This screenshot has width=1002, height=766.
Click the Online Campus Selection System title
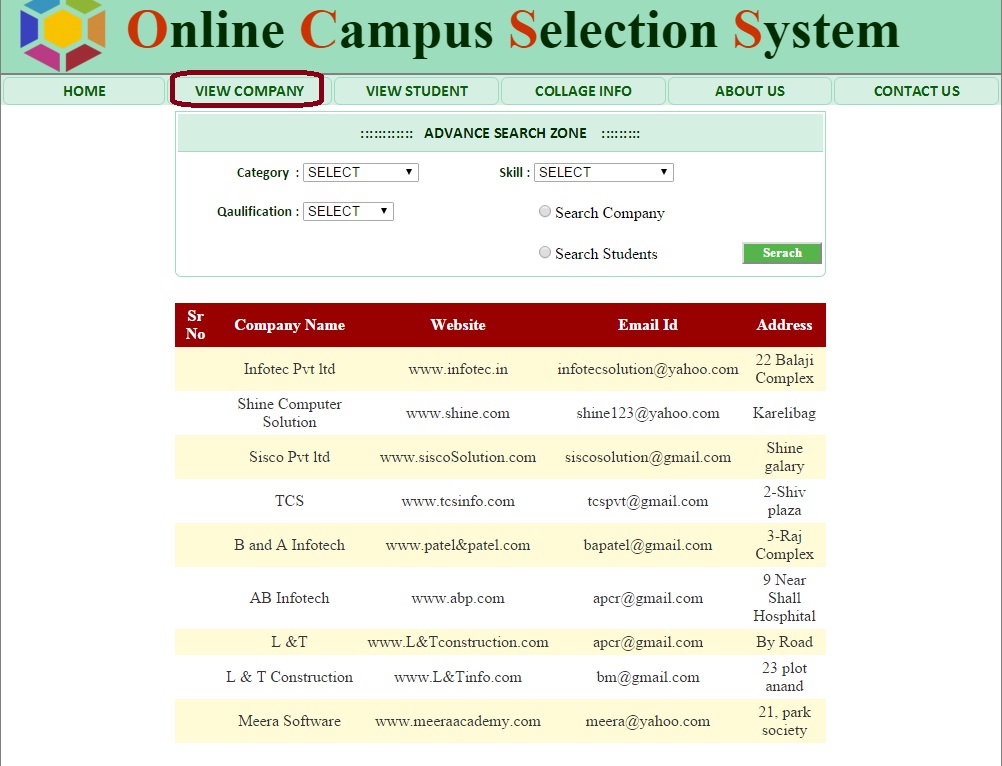[x=513, y=32]
